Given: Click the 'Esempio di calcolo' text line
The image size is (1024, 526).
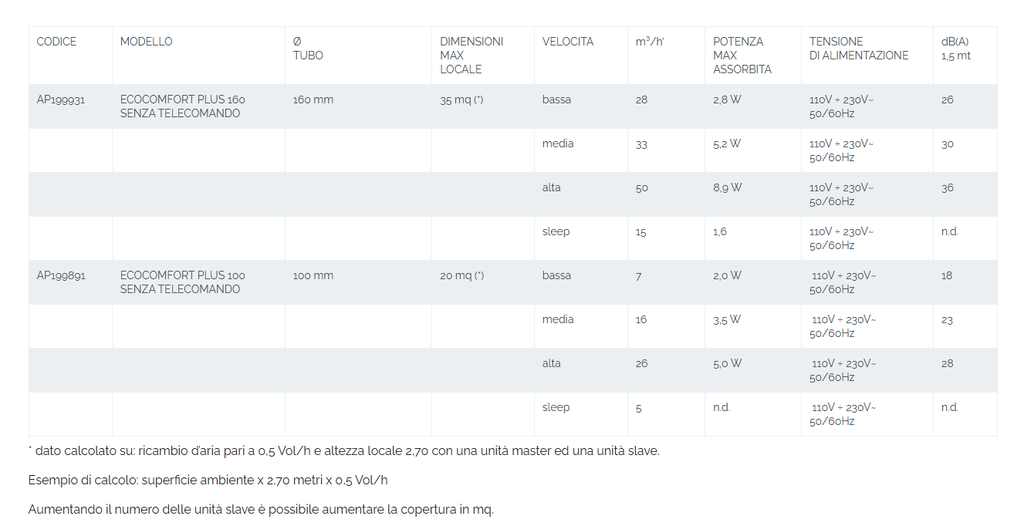Looking at the screenshot, I should tap(208, 480).
